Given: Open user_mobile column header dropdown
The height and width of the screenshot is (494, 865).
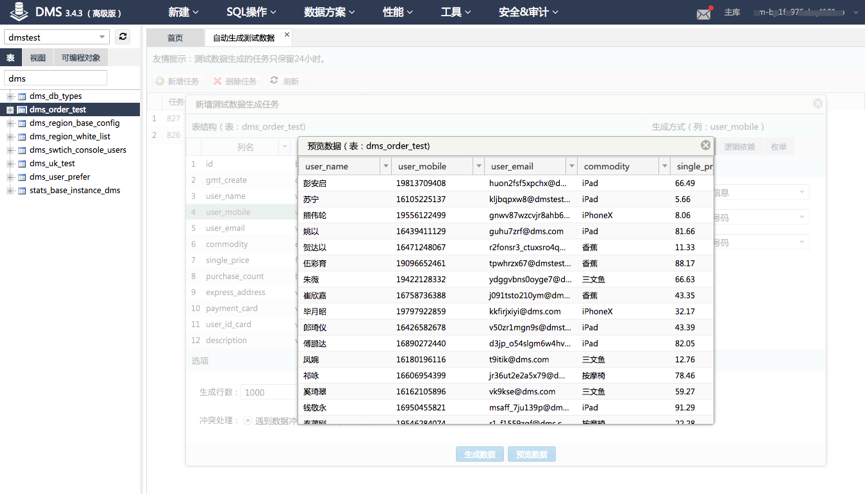Looking at the screenshot, I should [x=478, y=166].
